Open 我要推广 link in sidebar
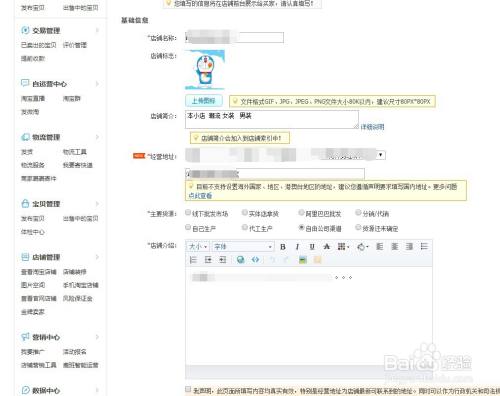500x396 pixels. 33,352
